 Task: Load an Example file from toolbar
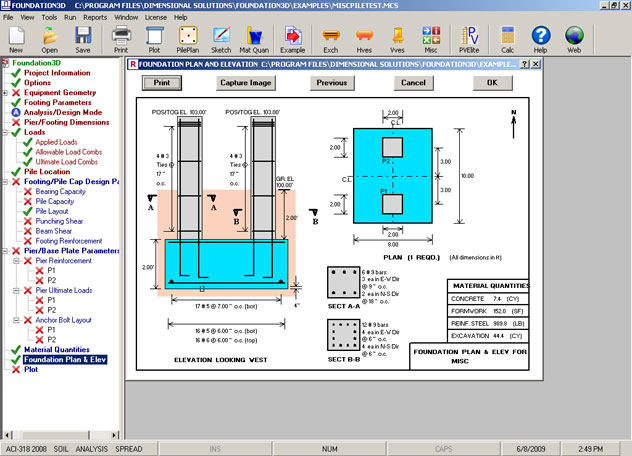(293, 40)
